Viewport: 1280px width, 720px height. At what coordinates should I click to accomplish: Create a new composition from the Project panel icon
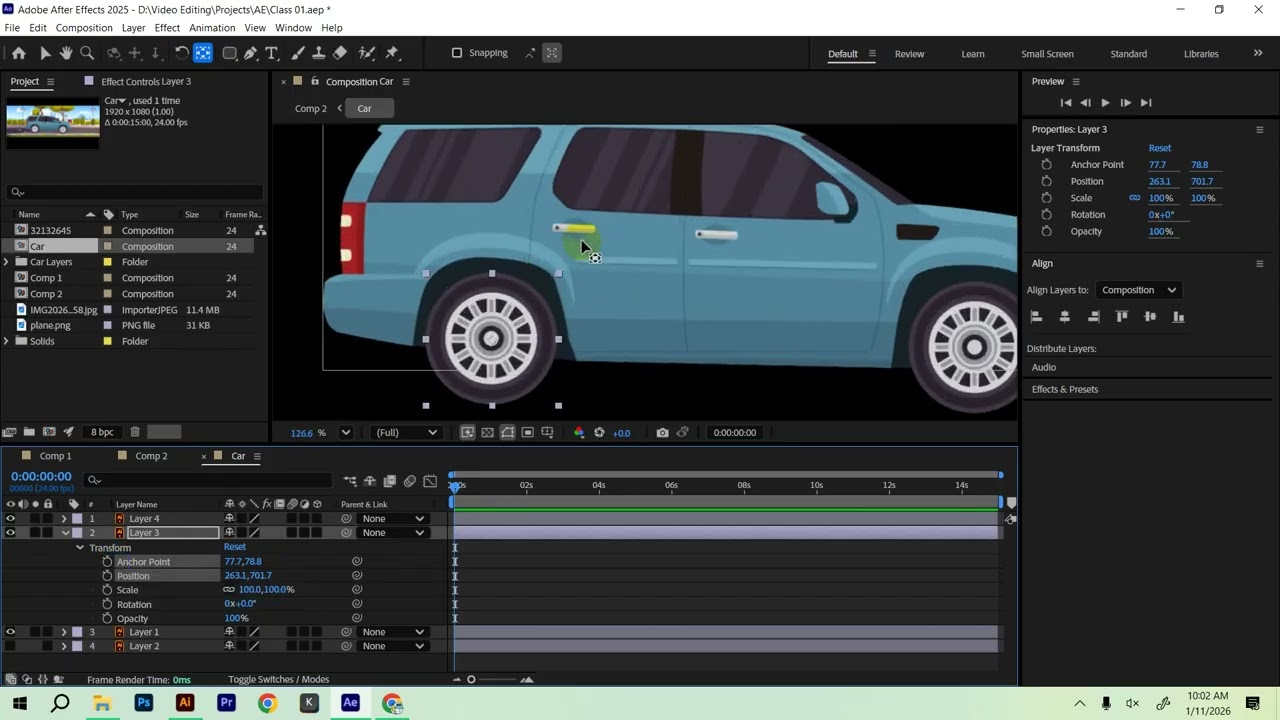[49, 432]
